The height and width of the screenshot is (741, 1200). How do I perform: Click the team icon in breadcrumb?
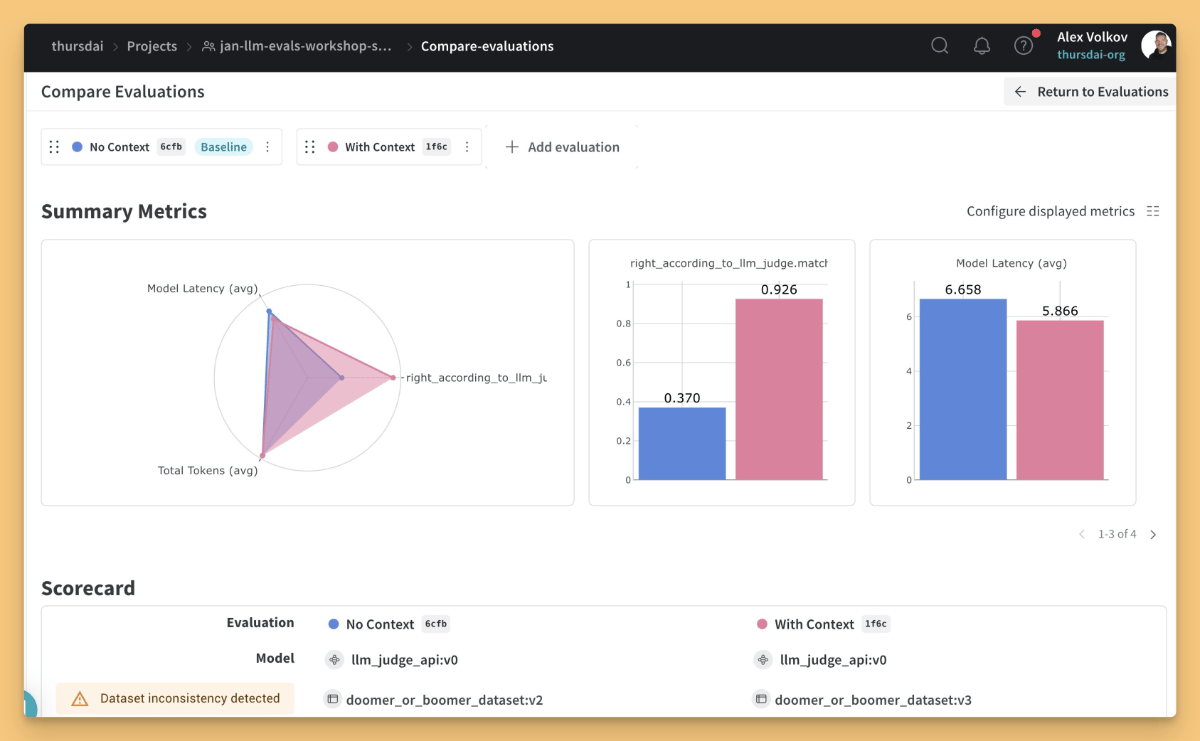click(208, 46)
